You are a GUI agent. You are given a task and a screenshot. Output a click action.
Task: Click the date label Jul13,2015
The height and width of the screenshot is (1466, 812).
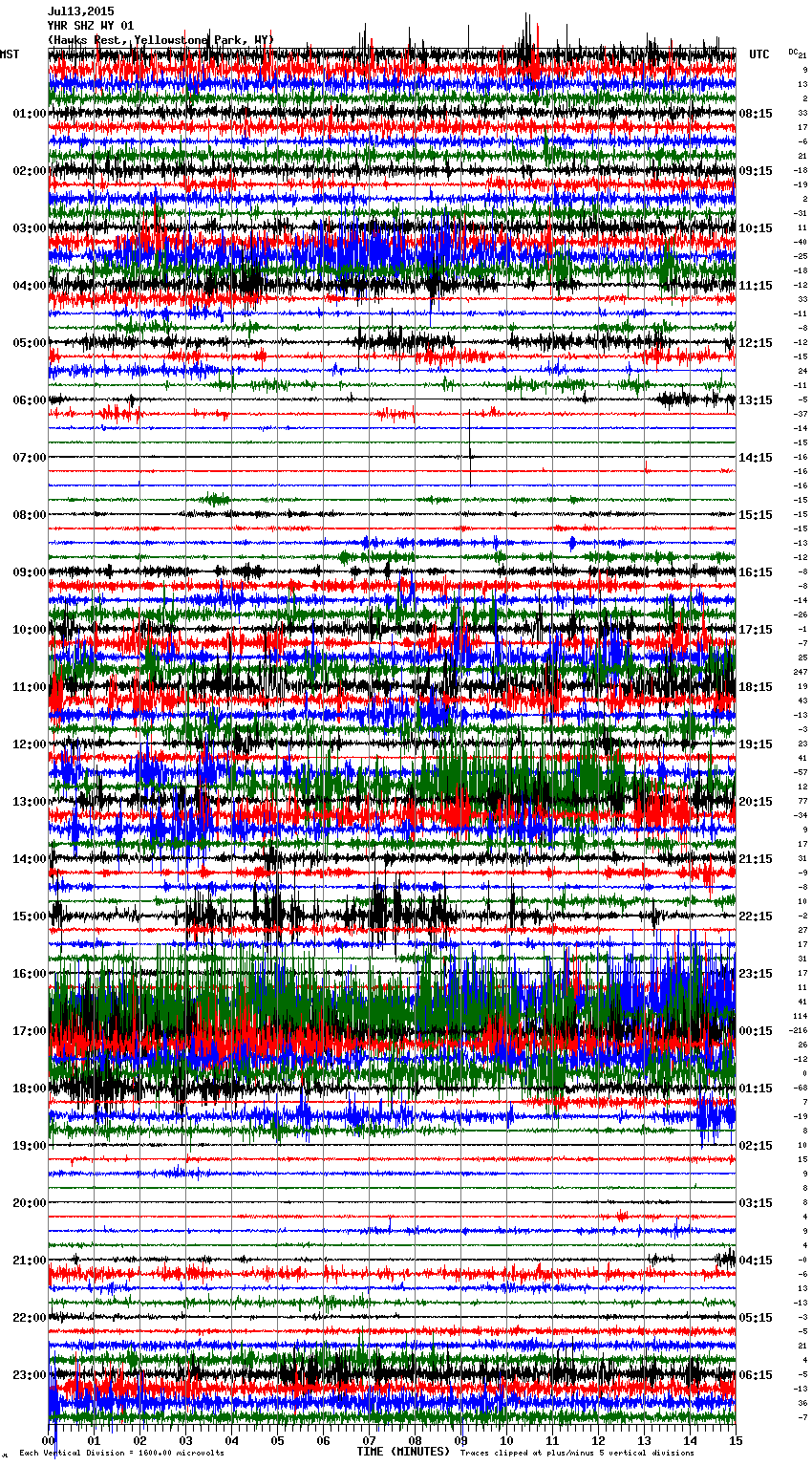80,11
